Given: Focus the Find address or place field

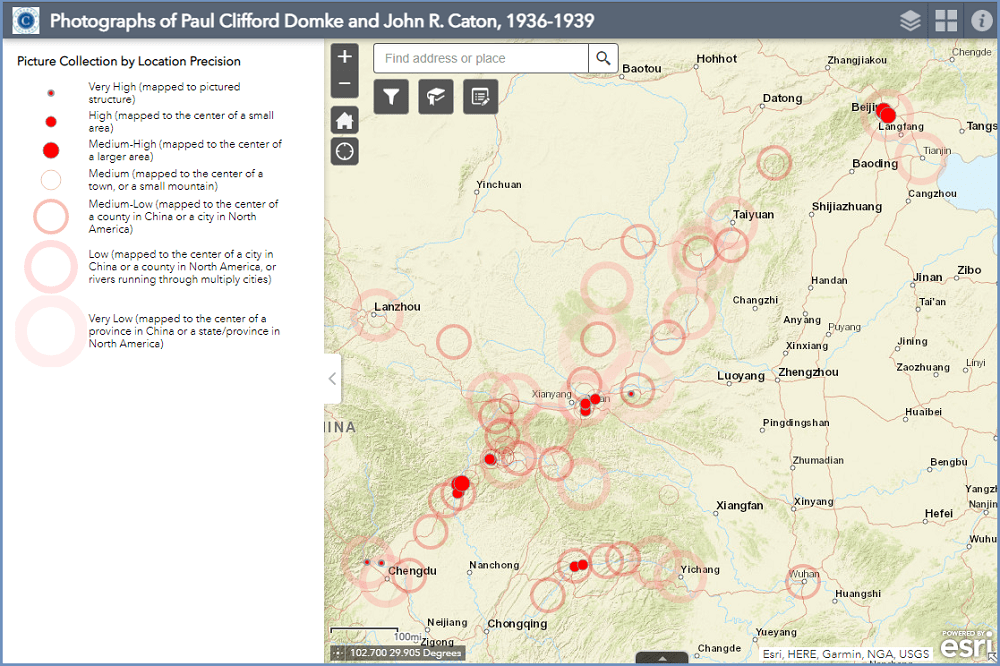Looking at the screenshot, I should click(x=481, y=59).
